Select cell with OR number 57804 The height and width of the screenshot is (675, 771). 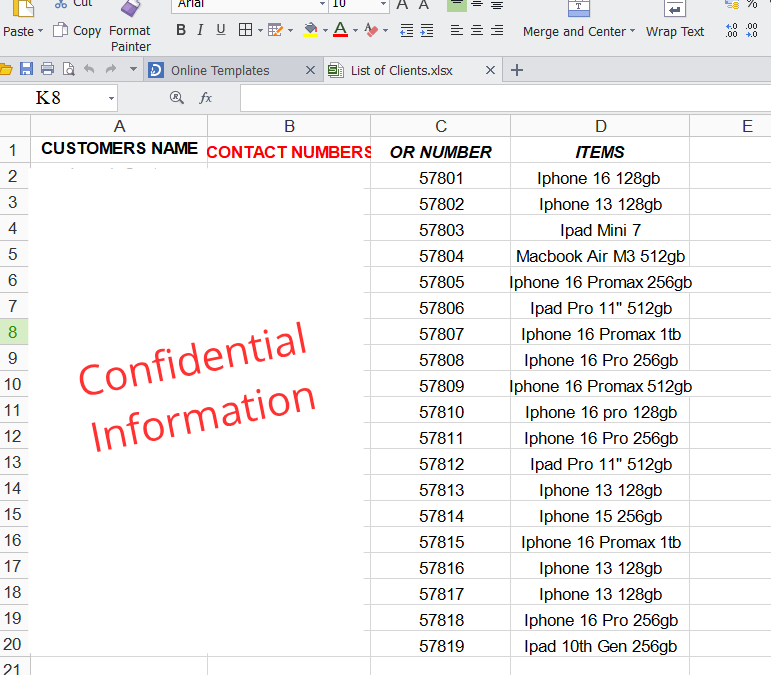click(x=441, y=256)
